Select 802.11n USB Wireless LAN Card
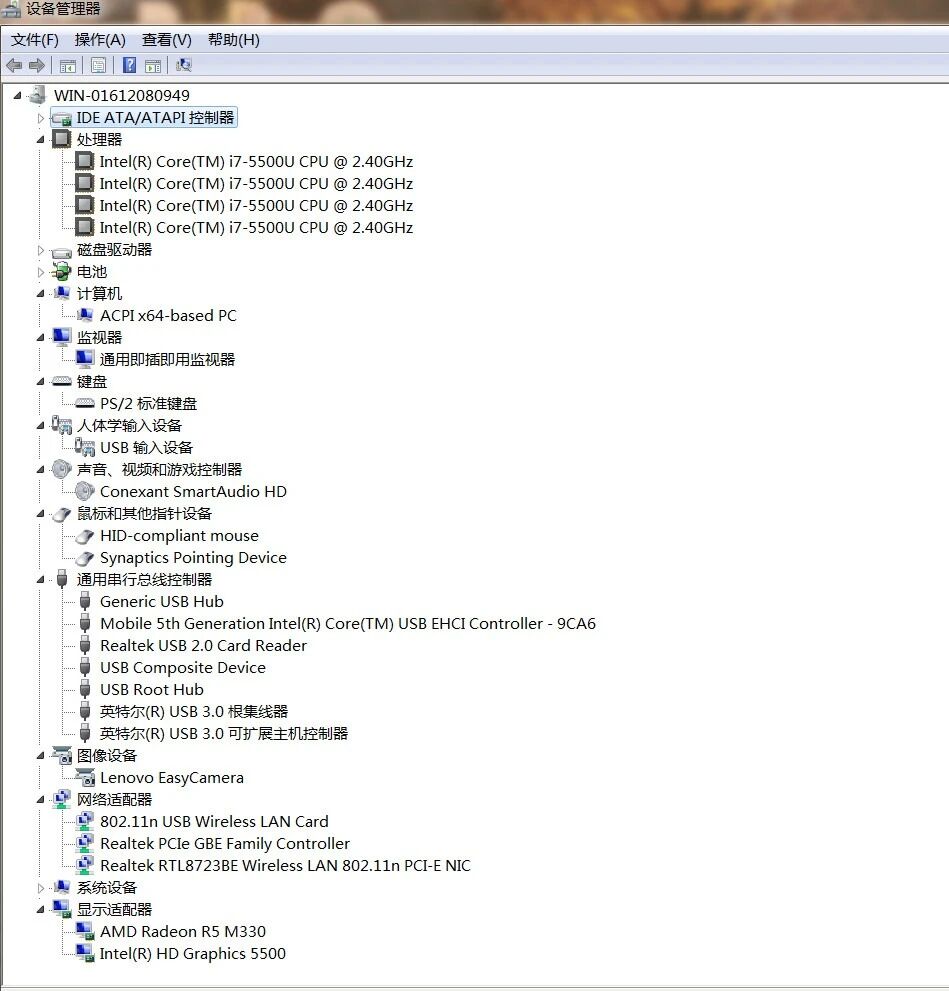Image resolution: width=949 pixels, height=991 pixels. pos(214,822)
